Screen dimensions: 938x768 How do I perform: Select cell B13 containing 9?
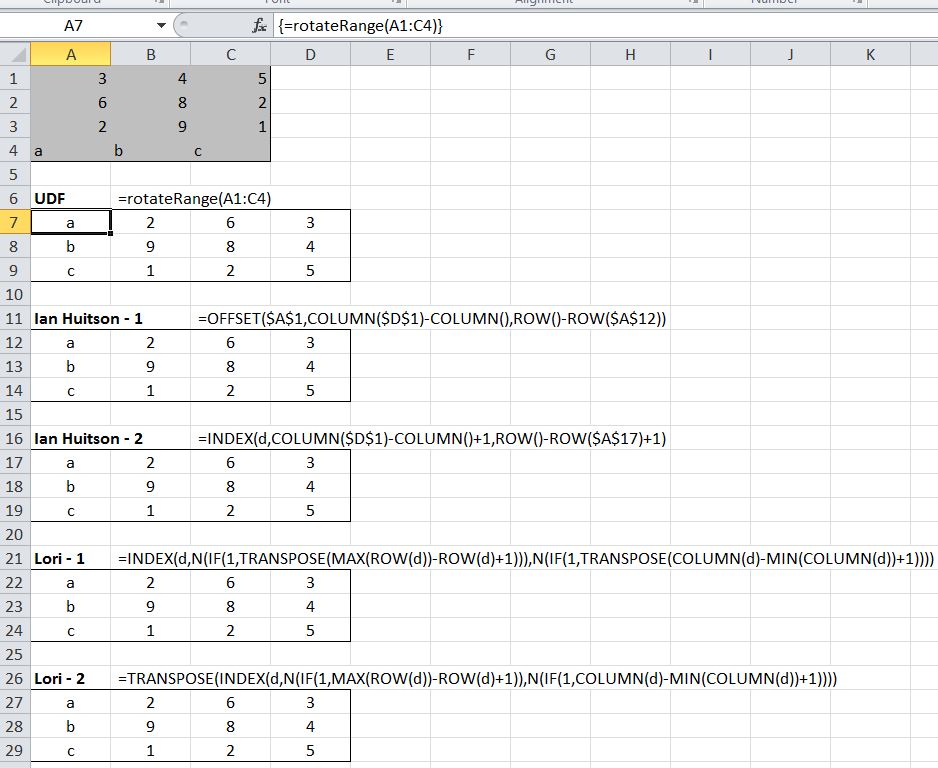click(x=150, y=366)
